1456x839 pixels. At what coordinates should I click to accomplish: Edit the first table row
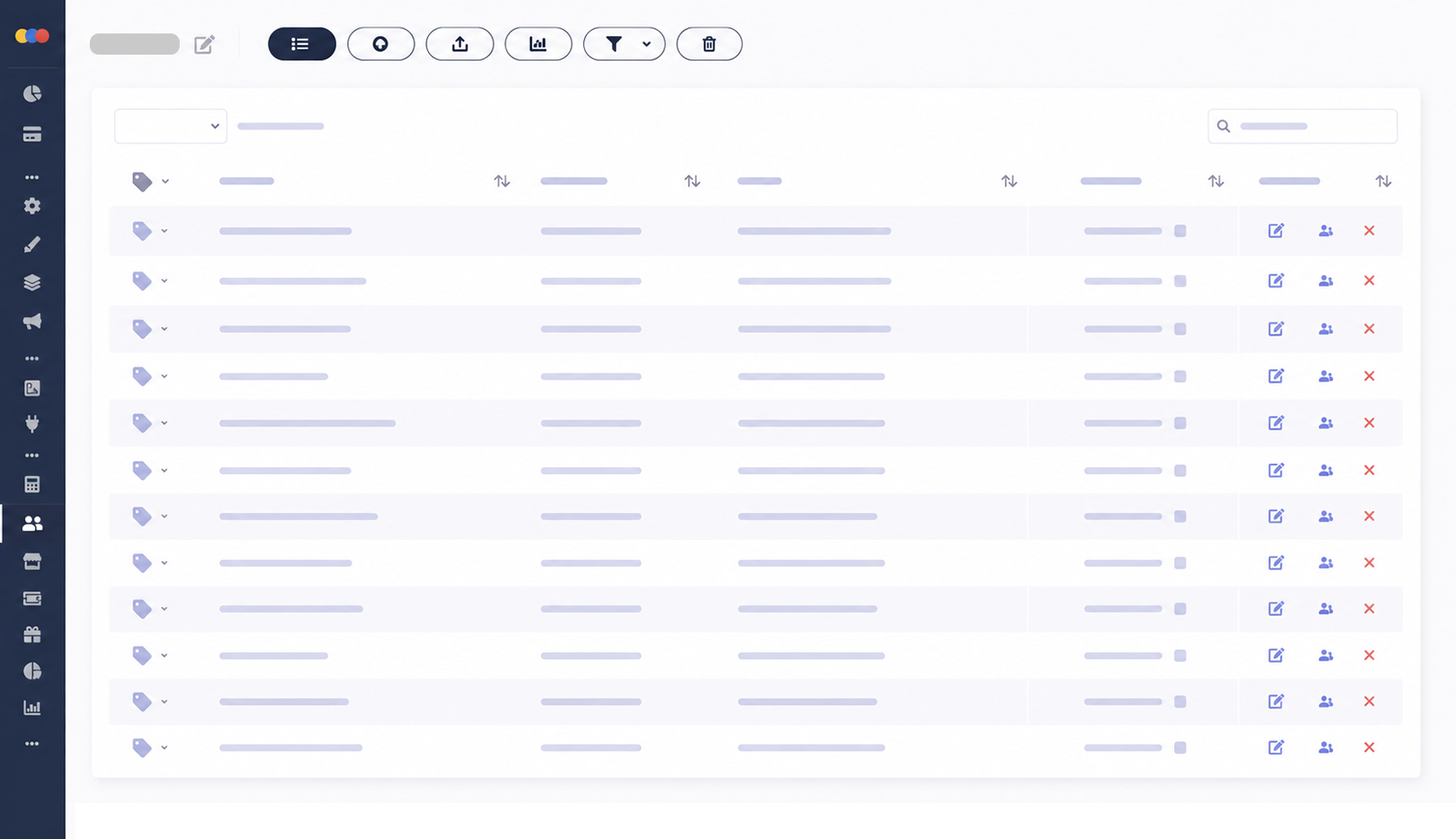[1276, 231]
